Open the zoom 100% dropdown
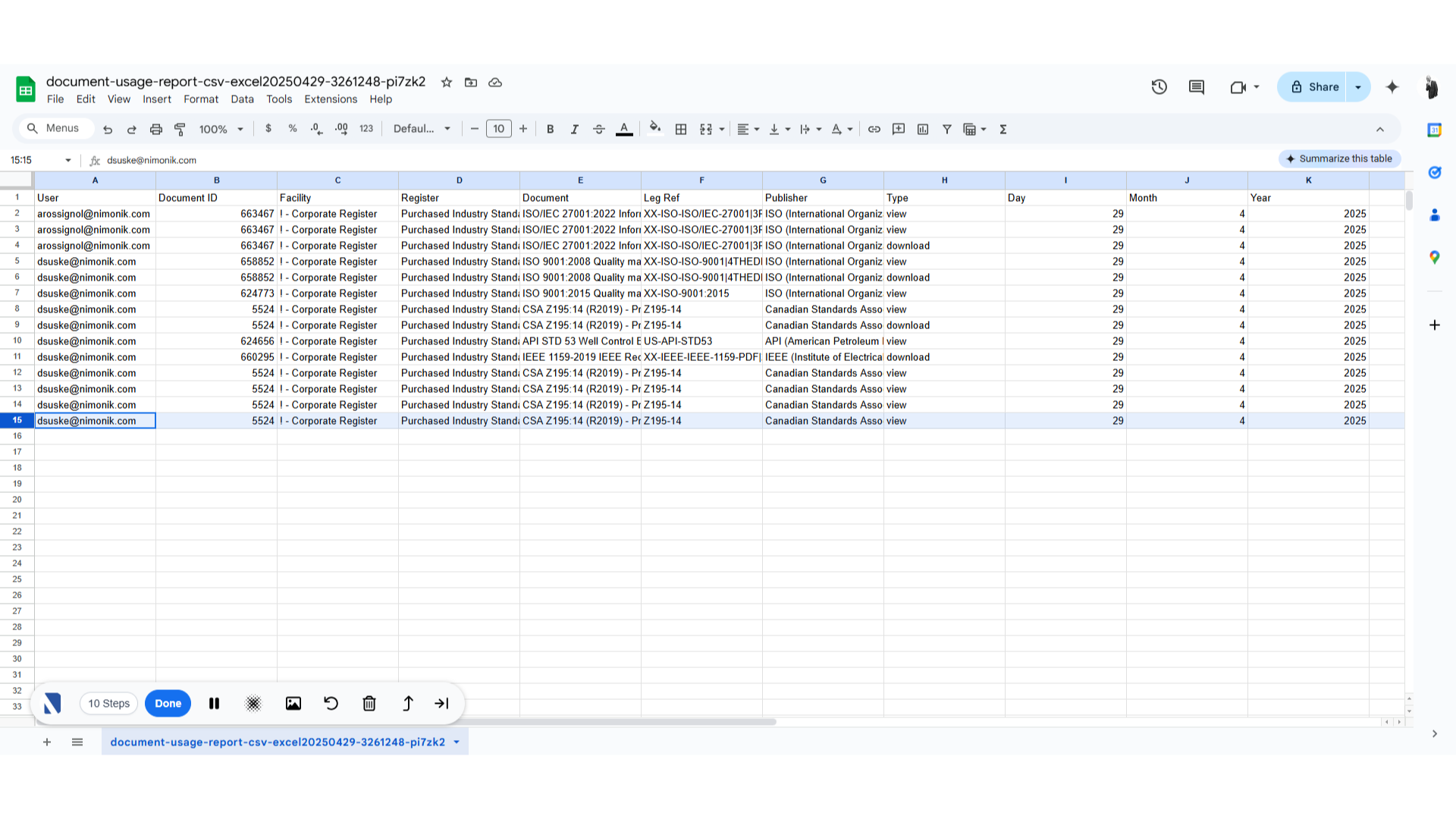This screenshot has height=819, width=1456. coord(221,129)
